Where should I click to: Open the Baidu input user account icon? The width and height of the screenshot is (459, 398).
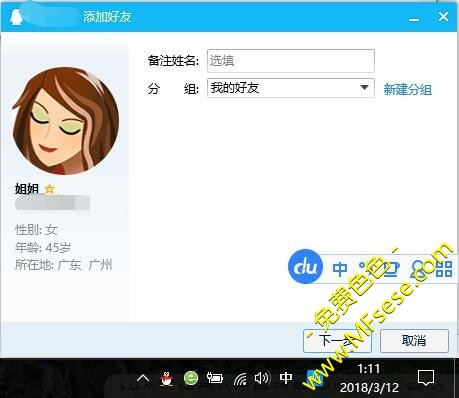[418, 269]
